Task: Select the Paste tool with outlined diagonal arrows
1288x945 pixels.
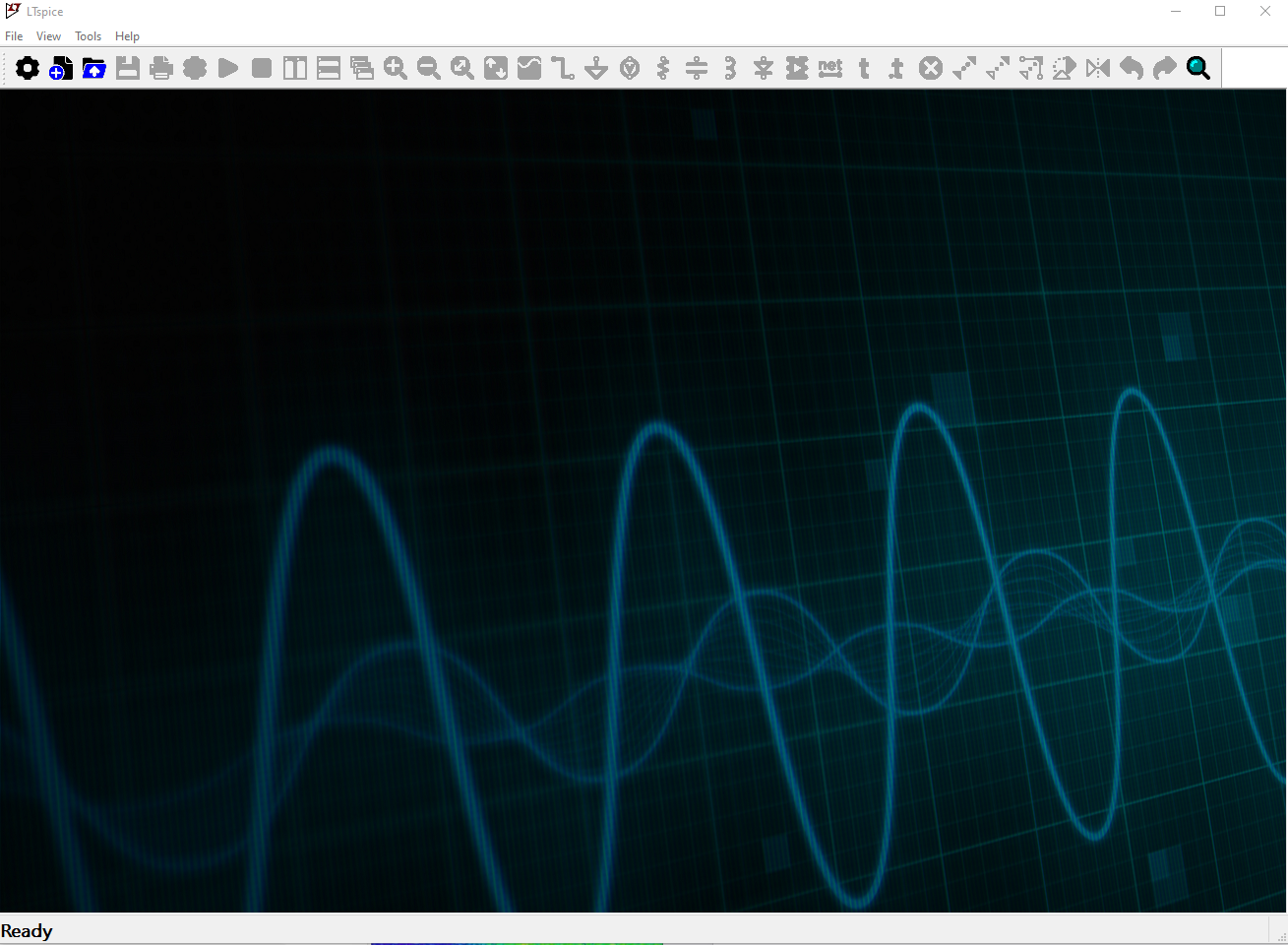Action: click(x=998, y=68)
